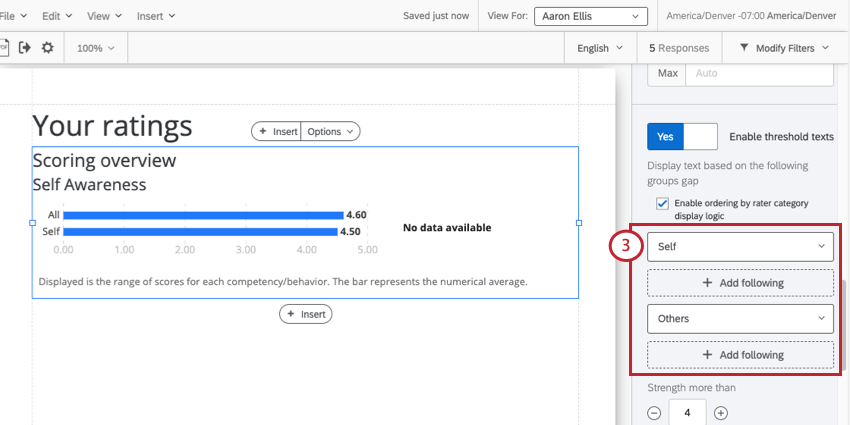
Task: Open the Self rater group dropdown
Action: pyautogui.click(x=740, y=247)
